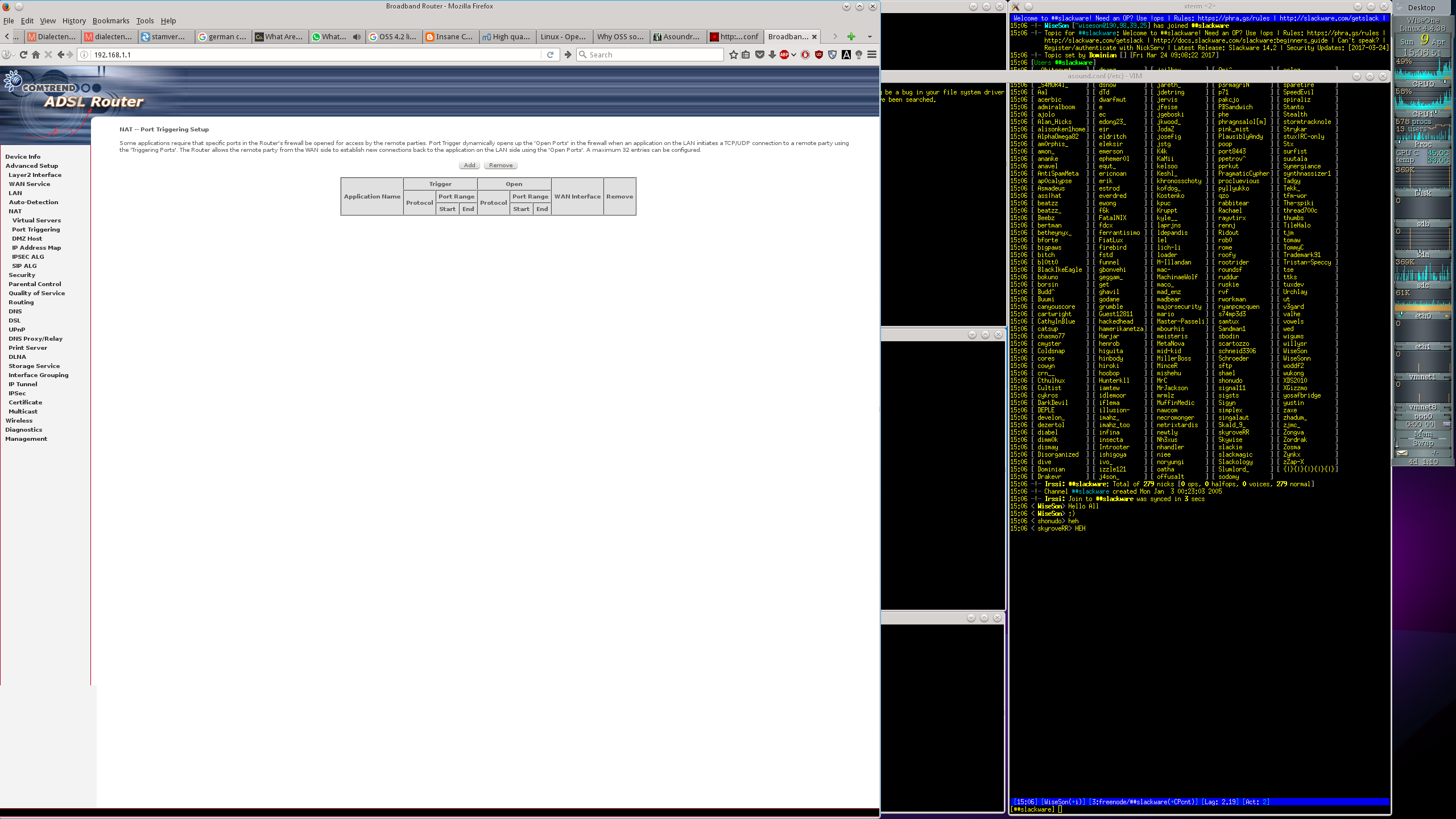
Task: Stop loading with the X toolbar icon
Action: (x=48, y=55)
